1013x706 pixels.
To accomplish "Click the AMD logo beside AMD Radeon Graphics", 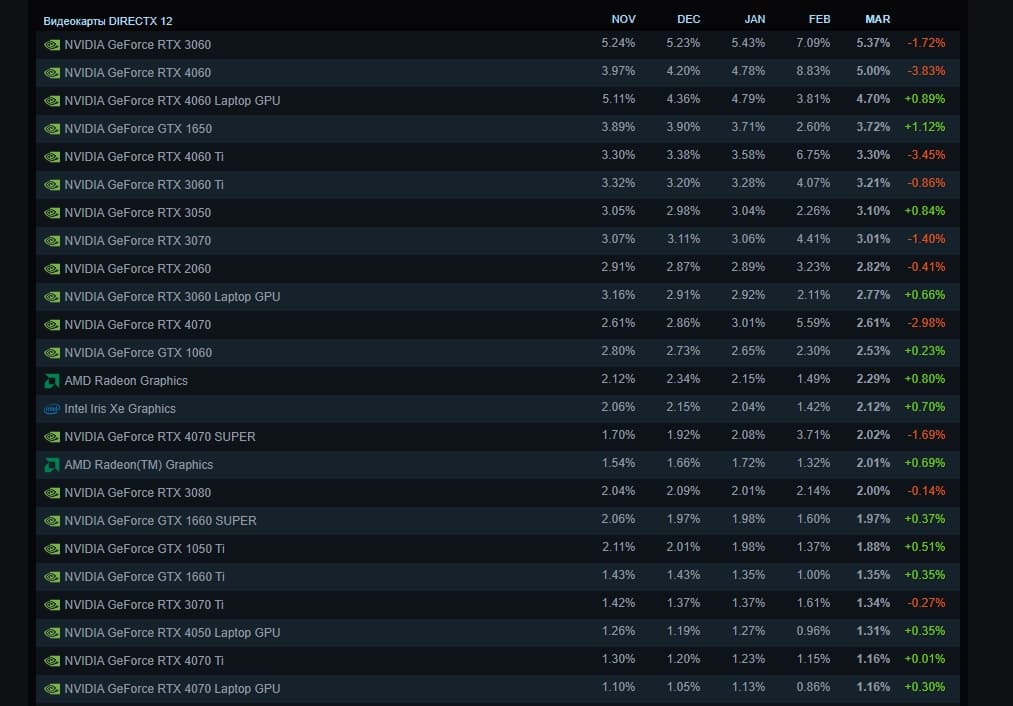I will click(x=52, y=381).
